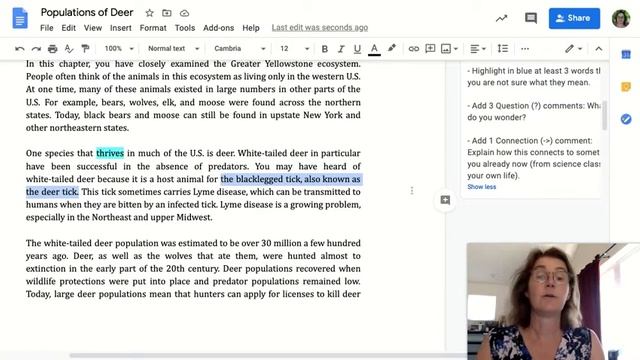
Task: Click the Print icon
Action: point(52,49)
